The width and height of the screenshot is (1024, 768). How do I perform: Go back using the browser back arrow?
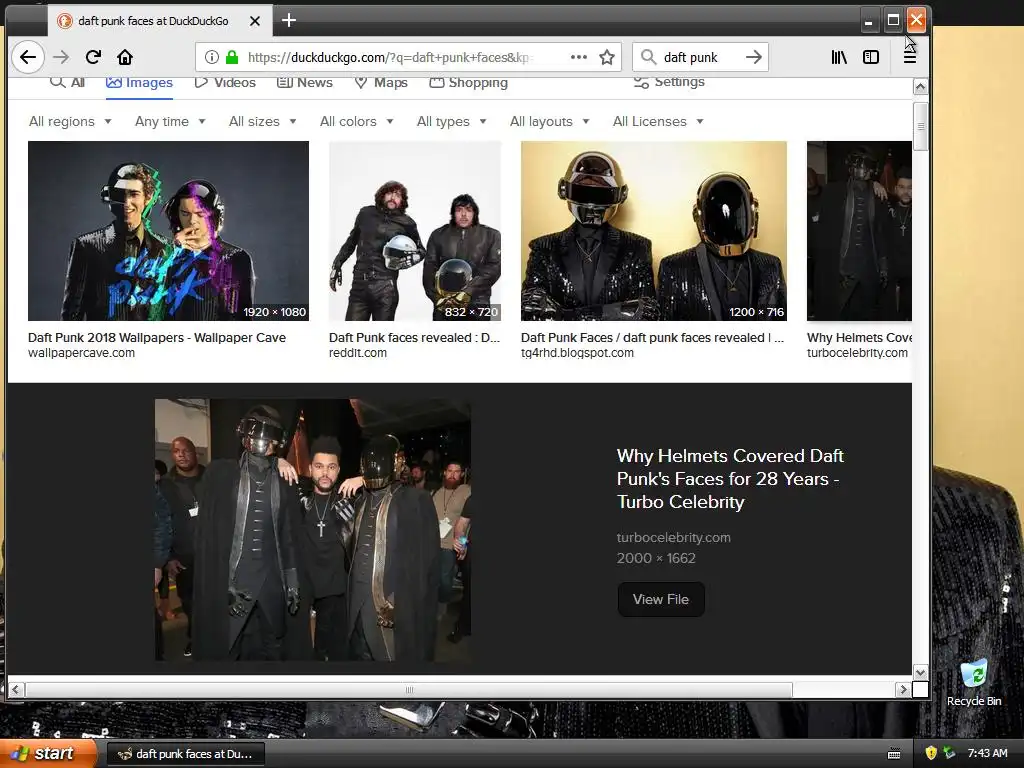[x=27, y=57]
